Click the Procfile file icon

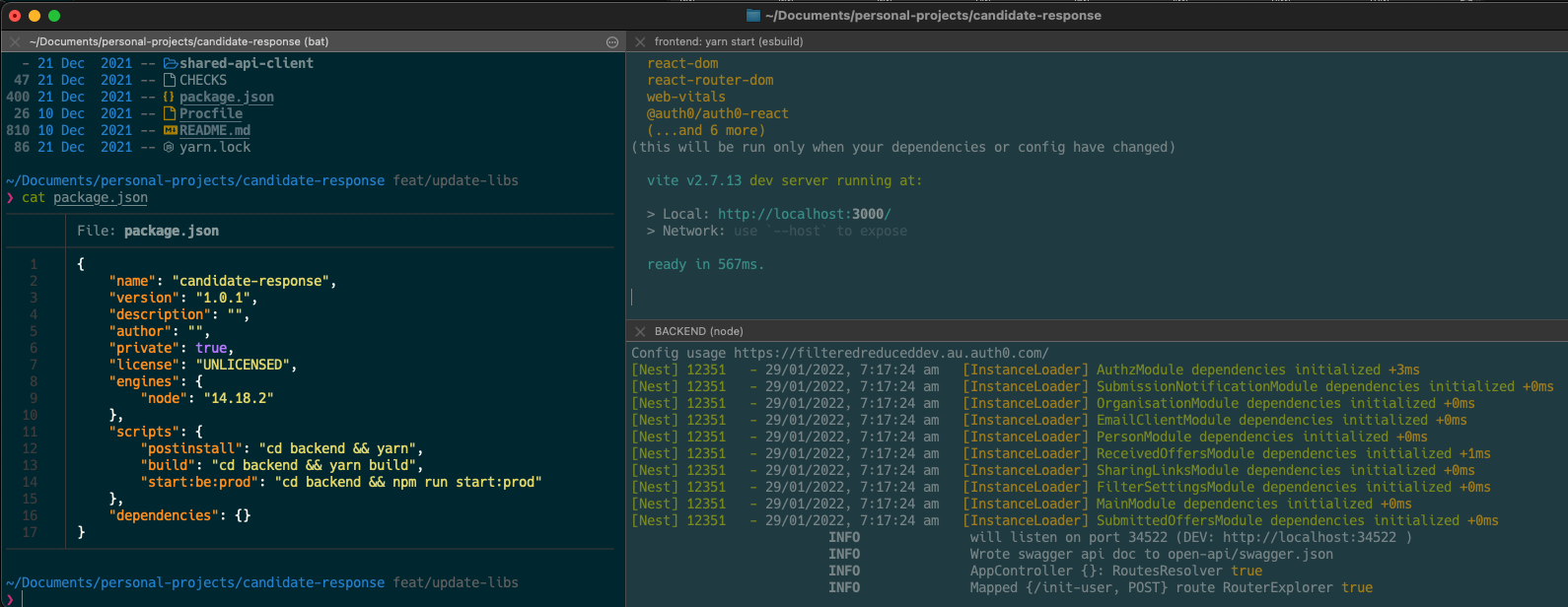pos(170,113)
